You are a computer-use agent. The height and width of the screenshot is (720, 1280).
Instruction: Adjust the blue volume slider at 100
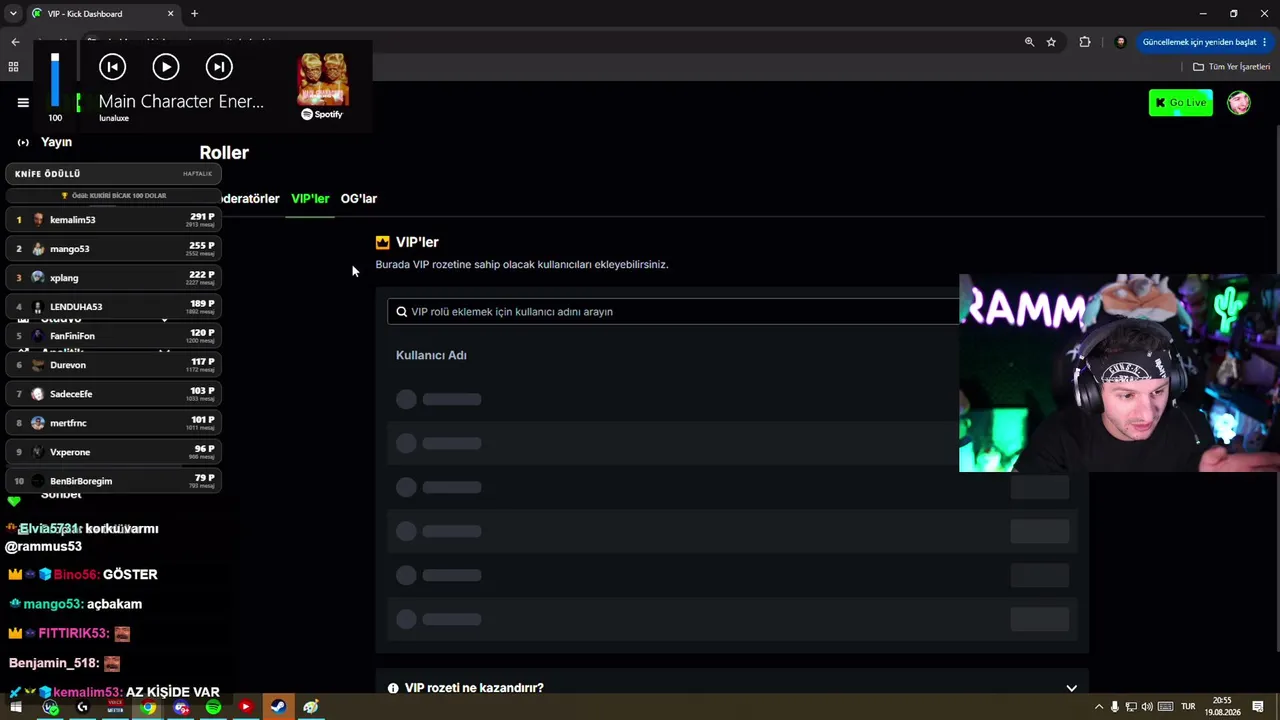tap(55, 81)
